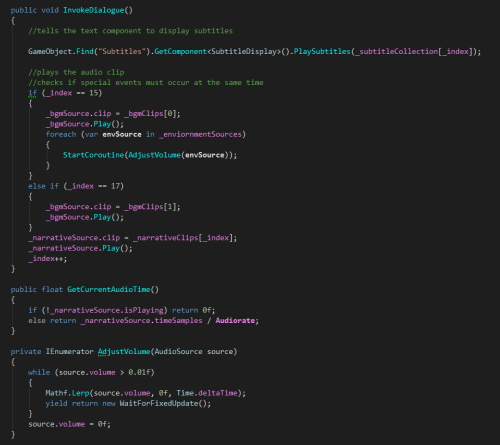Image resolution: width=500 pixels, height=445 pixels.
Task: Click the underlined if keyword before _index == 15
Action: pos(32,93)
